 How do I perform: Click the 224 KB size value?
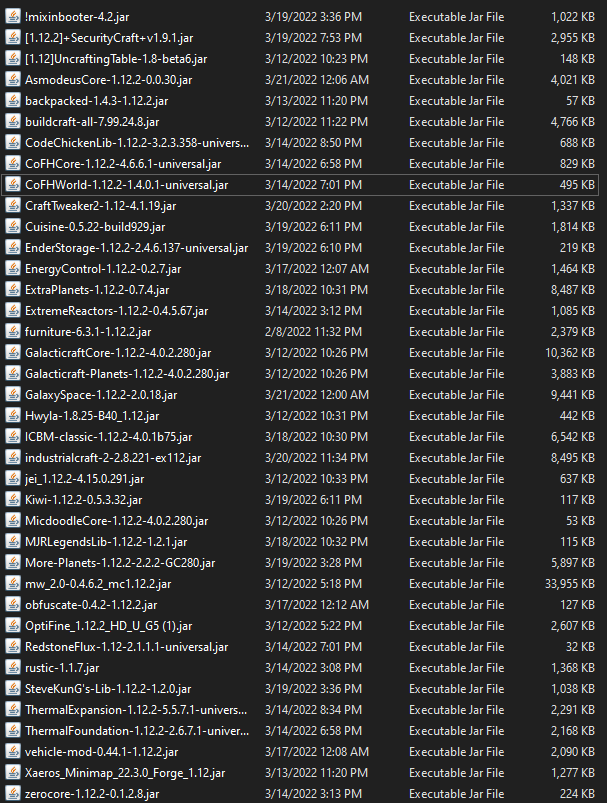pos(577,794)
